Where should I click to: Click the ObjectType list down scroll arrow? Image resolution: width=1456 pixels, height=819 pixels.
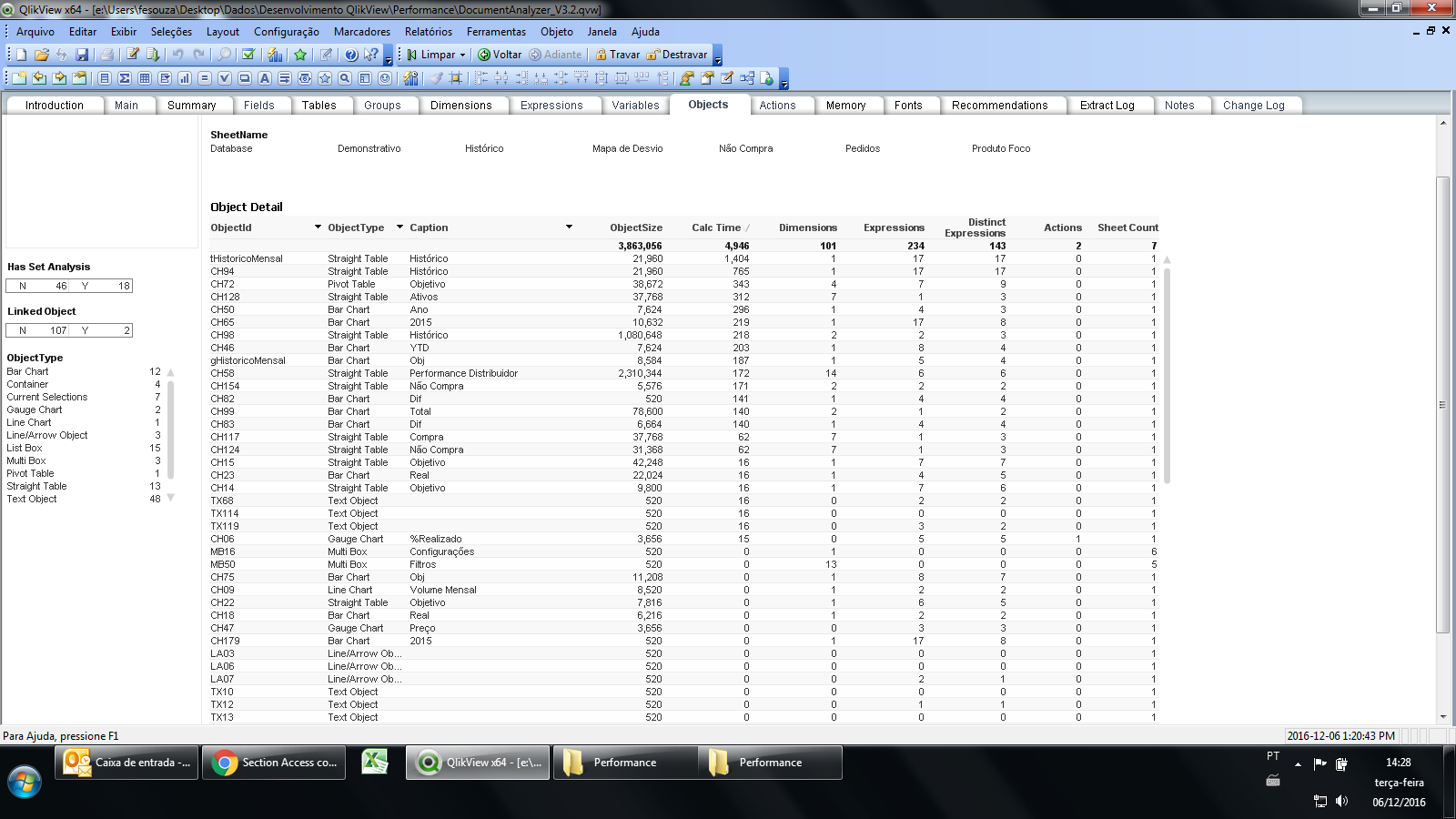170,498
